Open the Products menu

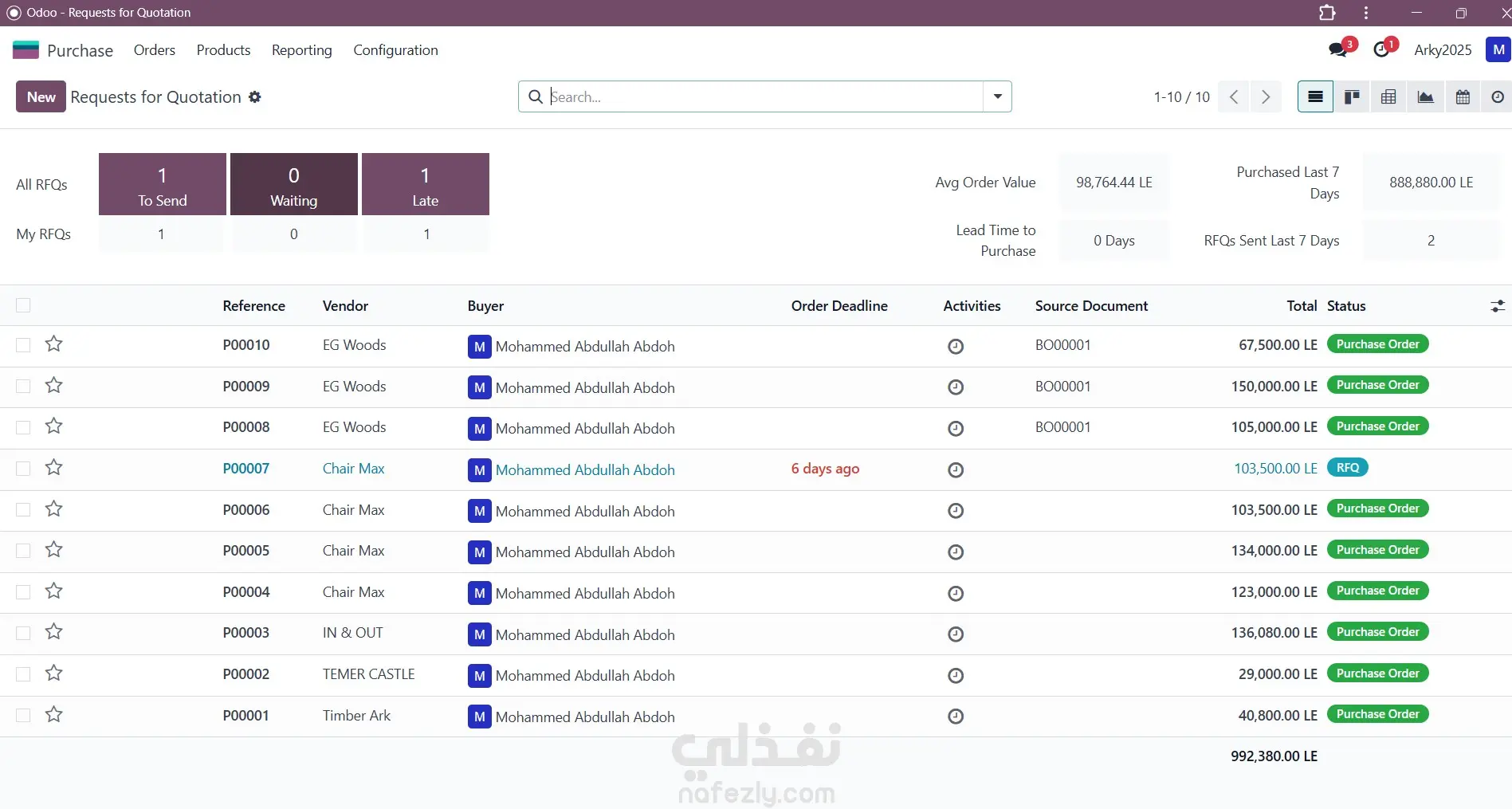pos(223,50)
